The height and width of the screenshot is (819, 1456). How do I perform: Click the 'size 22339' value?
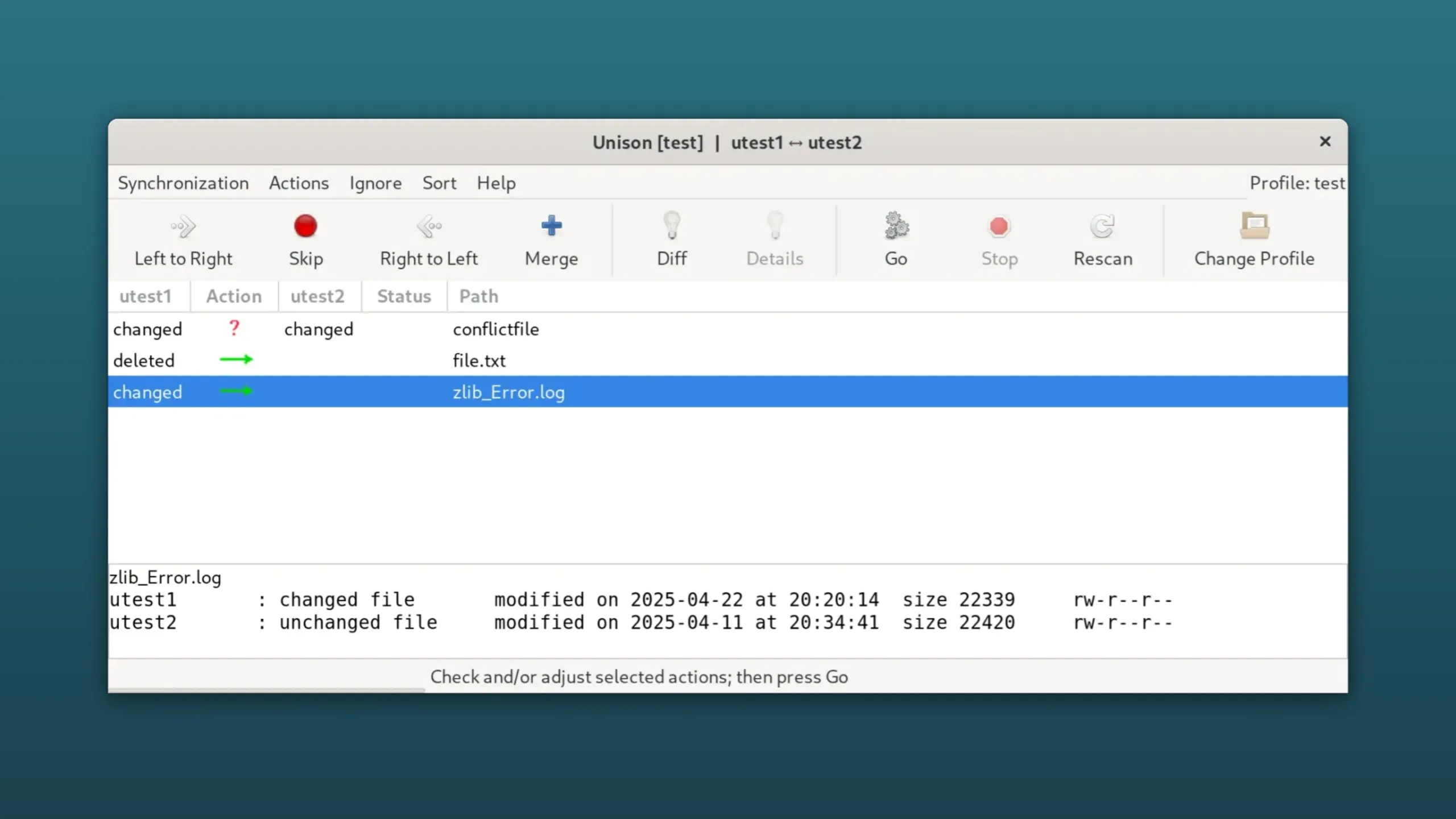[958, 600]
